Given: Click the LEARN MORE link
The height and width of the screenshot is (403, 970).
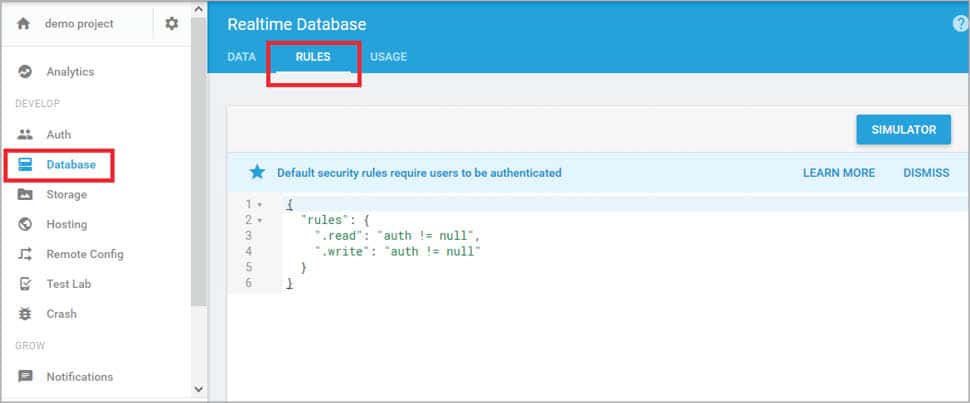Looking at the screenshot, I should pos(838,173).
